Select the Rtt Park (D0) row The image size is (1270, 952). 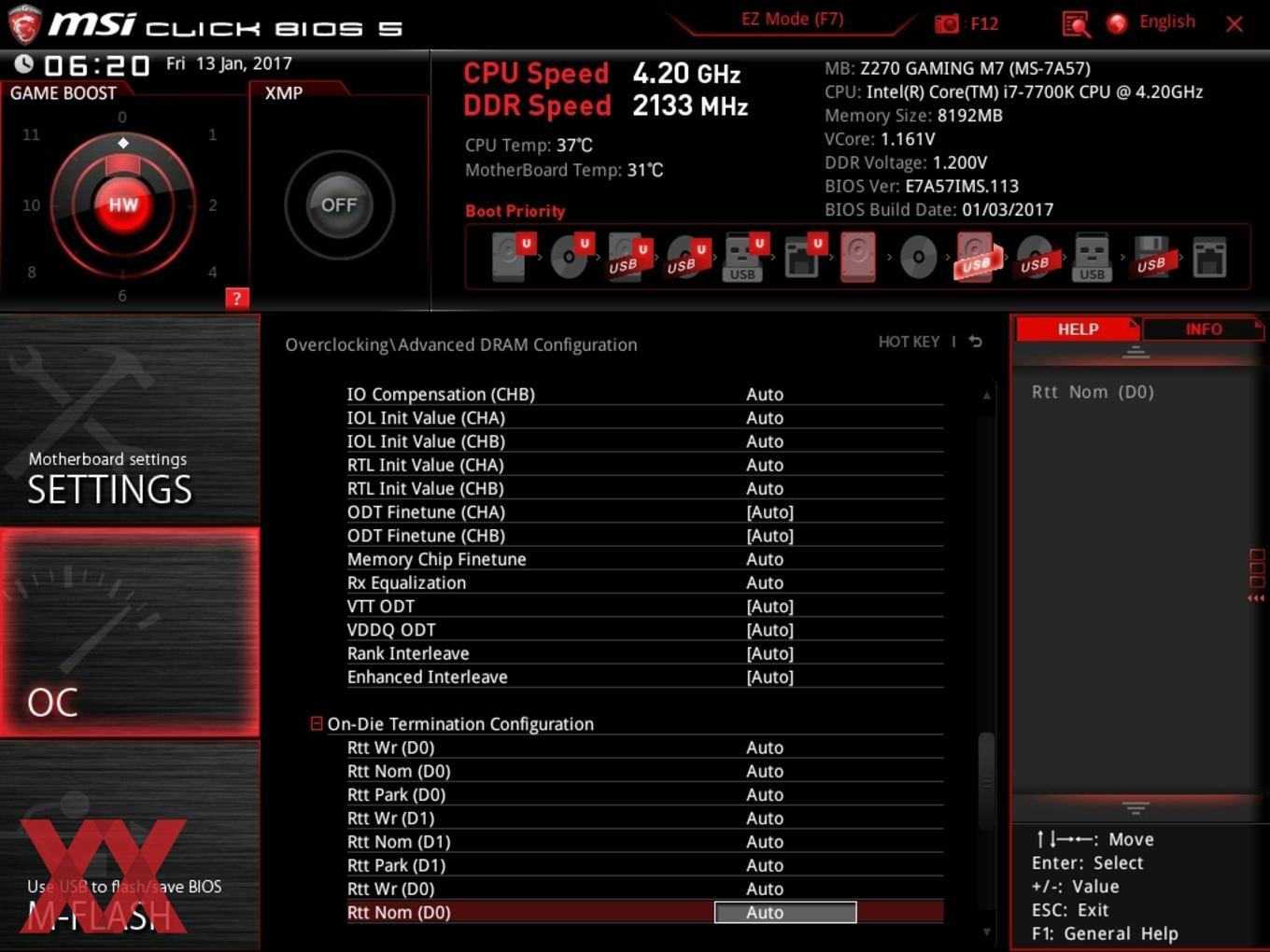coord(644,794)
